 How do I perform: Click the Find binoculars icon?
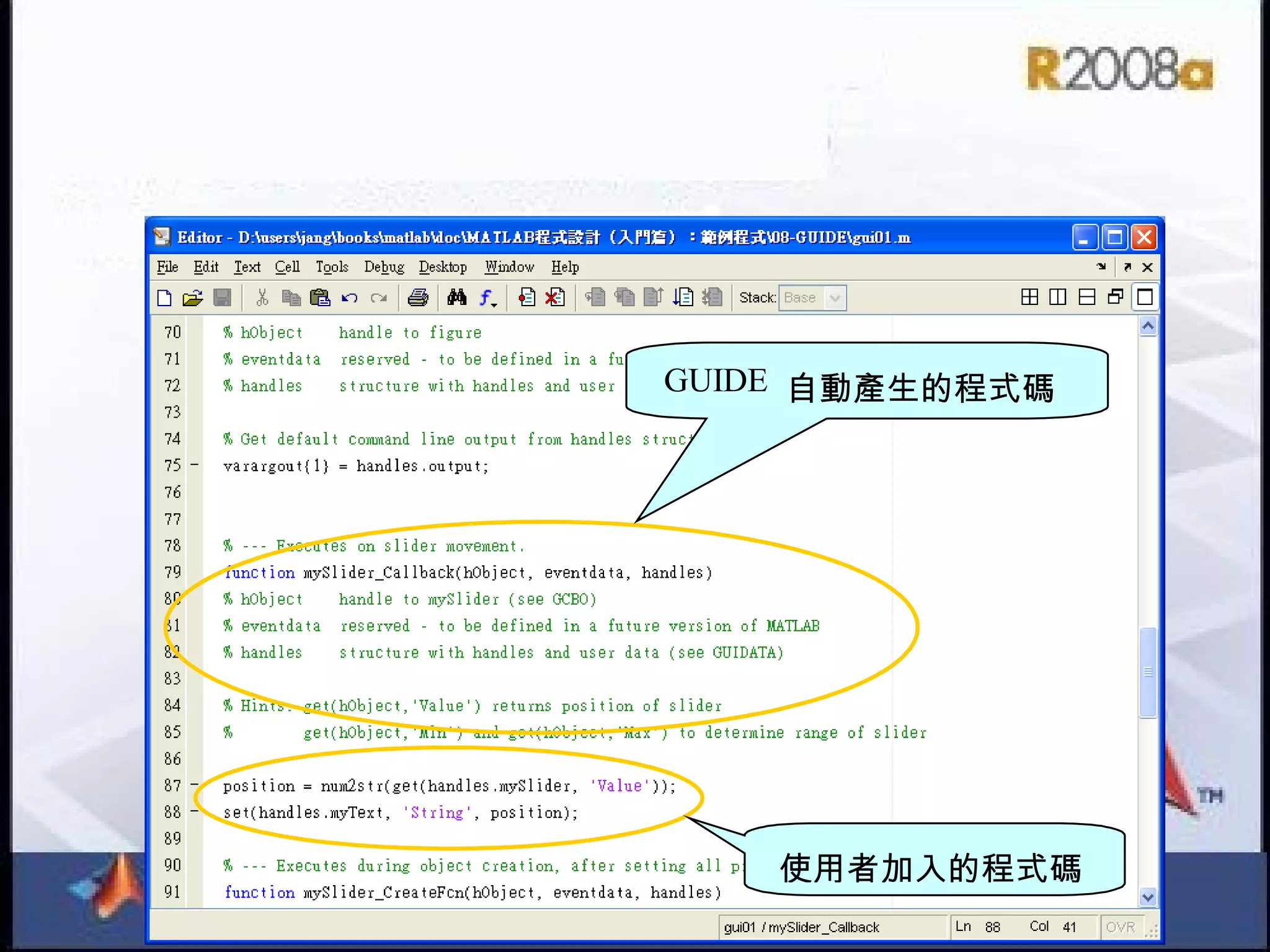pos(457,298)
